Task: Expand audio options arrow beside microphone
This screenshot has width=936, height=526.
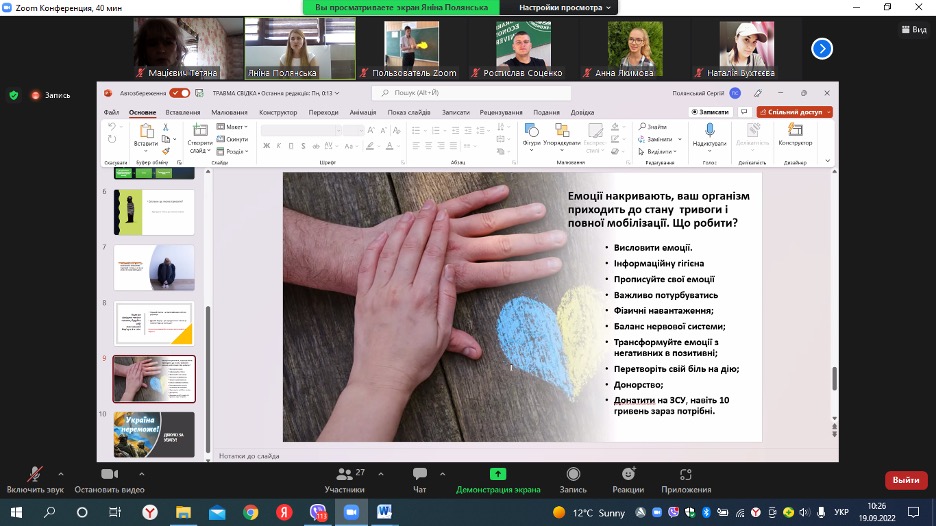Action: click(x=61, y=474)
